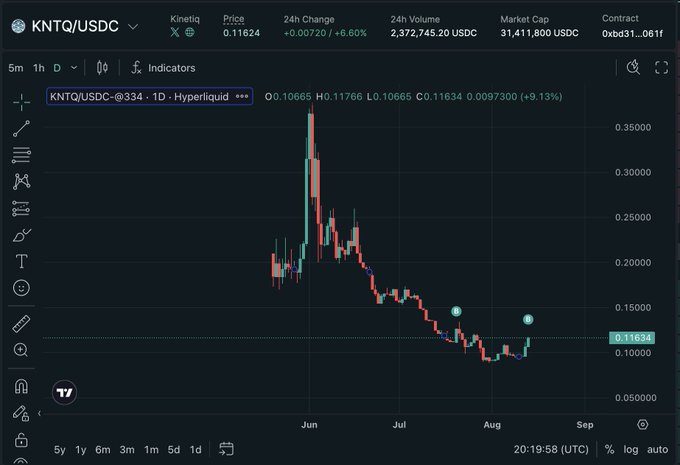Click the 24h Volume value

click(x=433, y=33)
